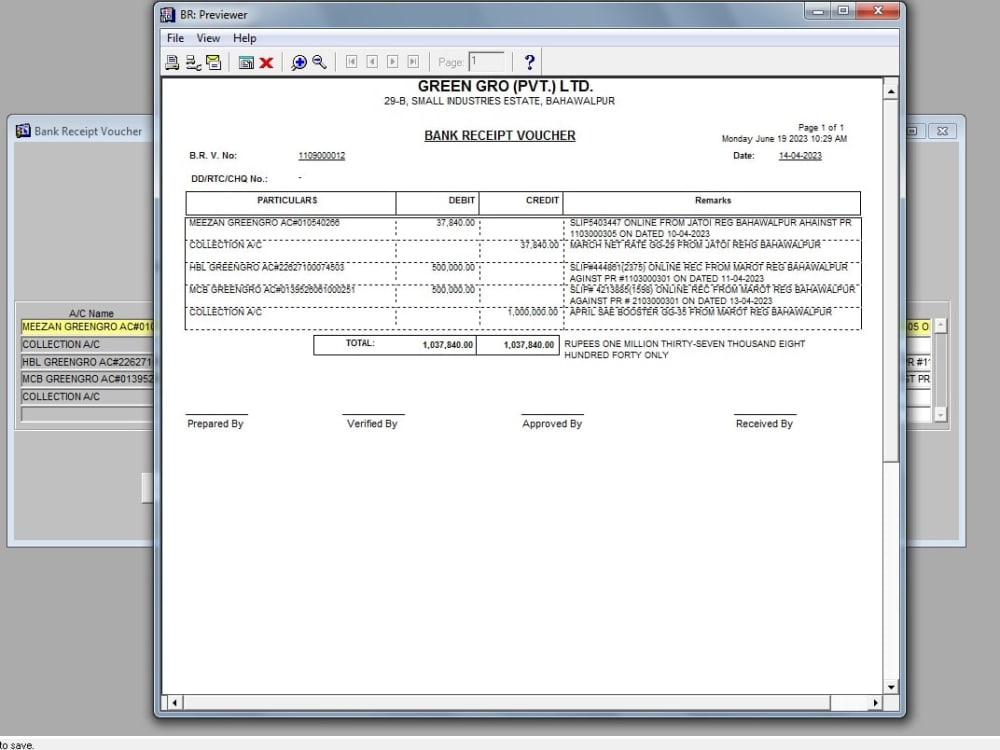Go to the previous page arrow
This screenshot has width=1000, height=750.
[x=372, y=62]
